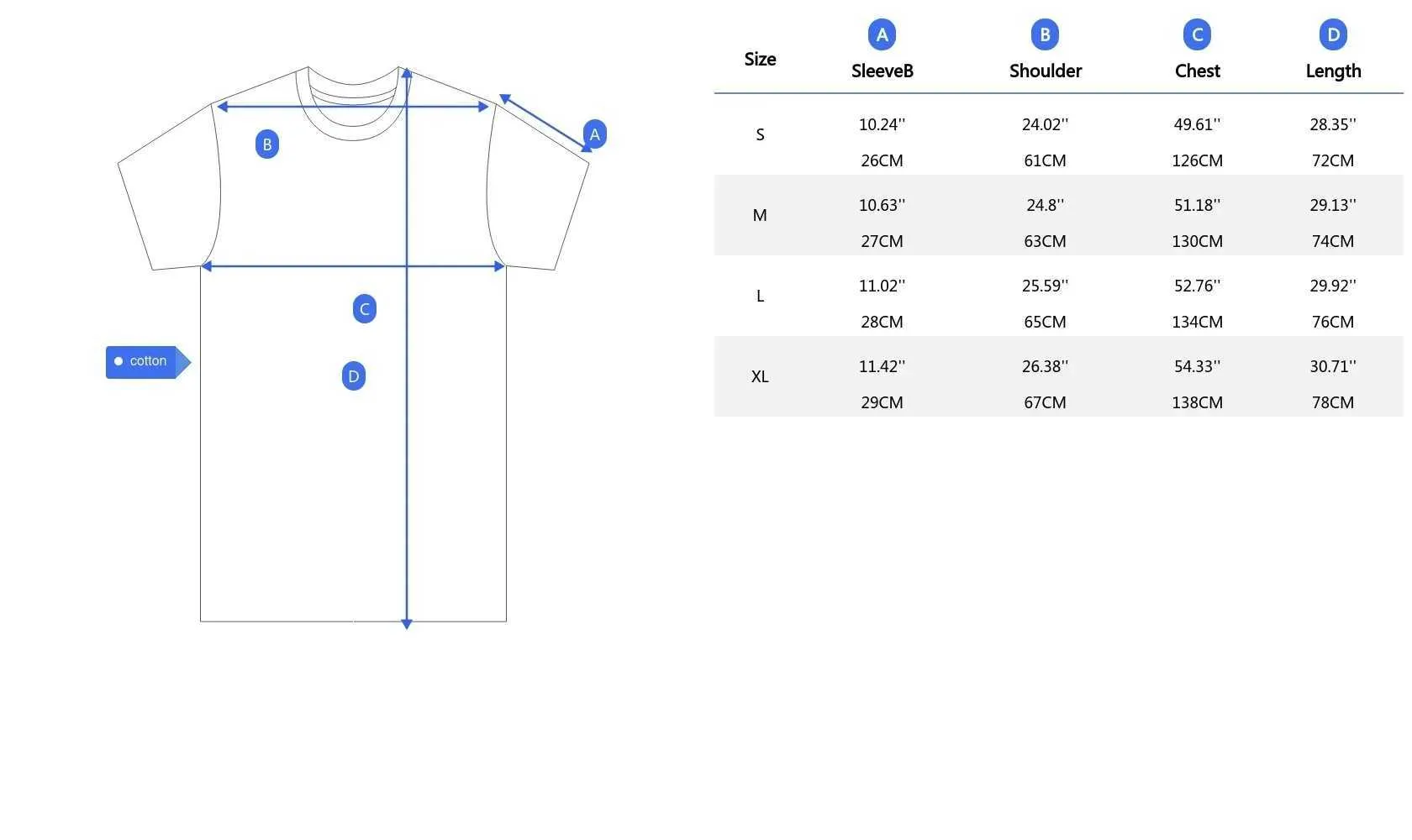Click the SleeveB column header text
Image resolution: width=1412 pixels, height=840 pixels.
(x=882, y=71)
